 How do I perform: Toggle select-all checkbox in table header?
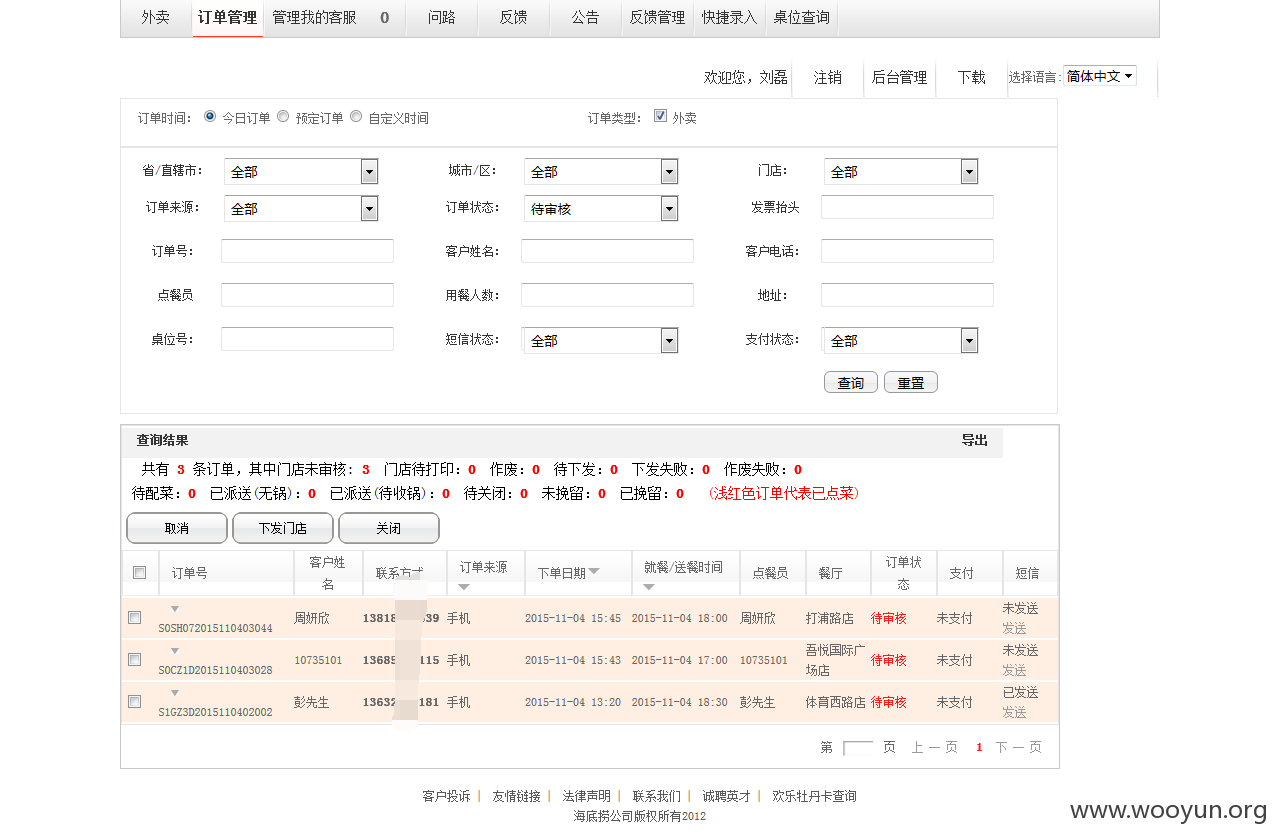140,572
